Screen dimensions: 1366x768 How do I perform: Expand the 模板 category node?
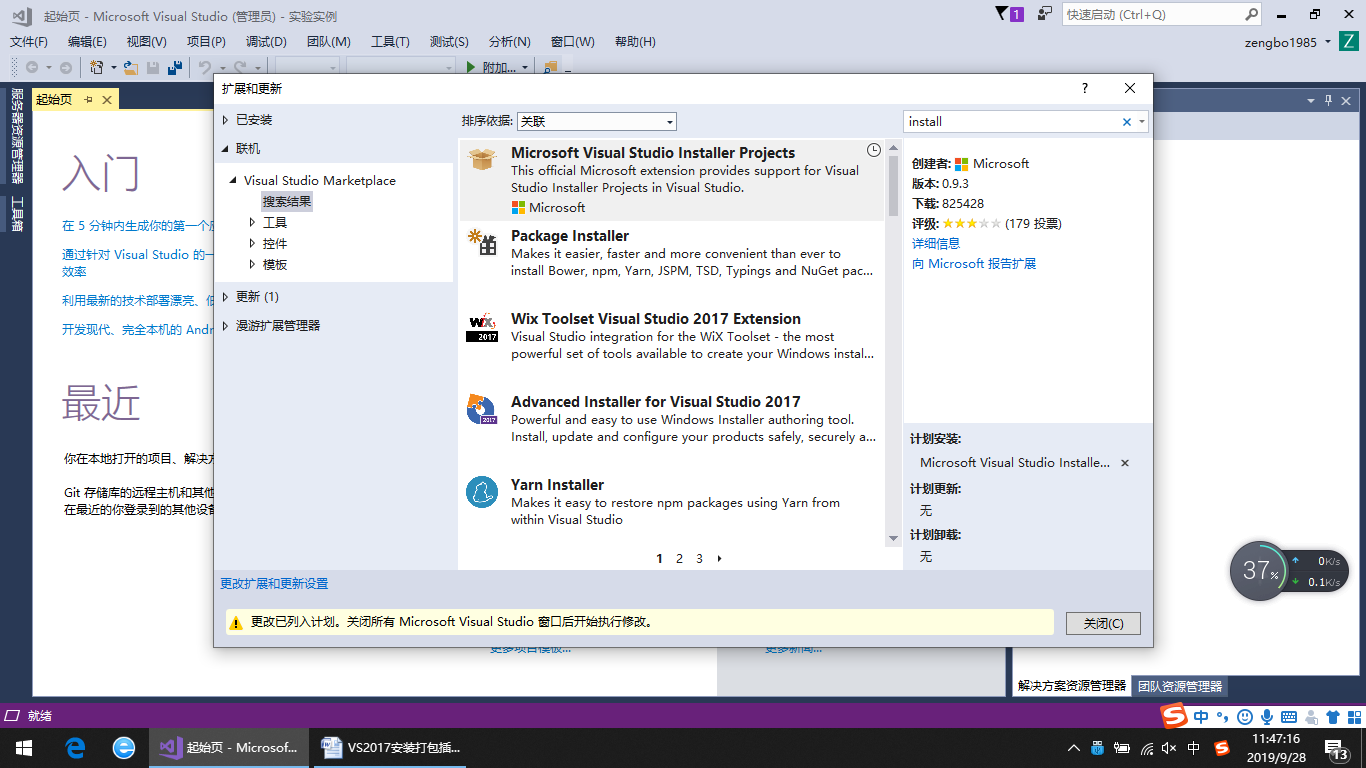pyautogui.click(x=252, y=265)
